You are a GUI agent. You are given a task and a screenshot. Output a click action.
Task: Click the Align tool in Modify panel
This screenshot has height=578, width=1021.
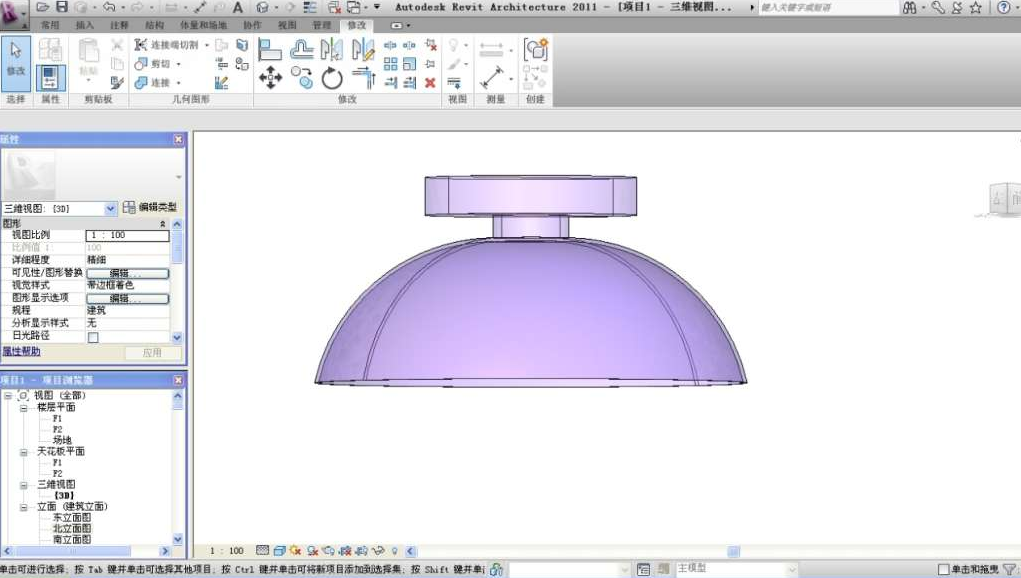tap(270, 49)
